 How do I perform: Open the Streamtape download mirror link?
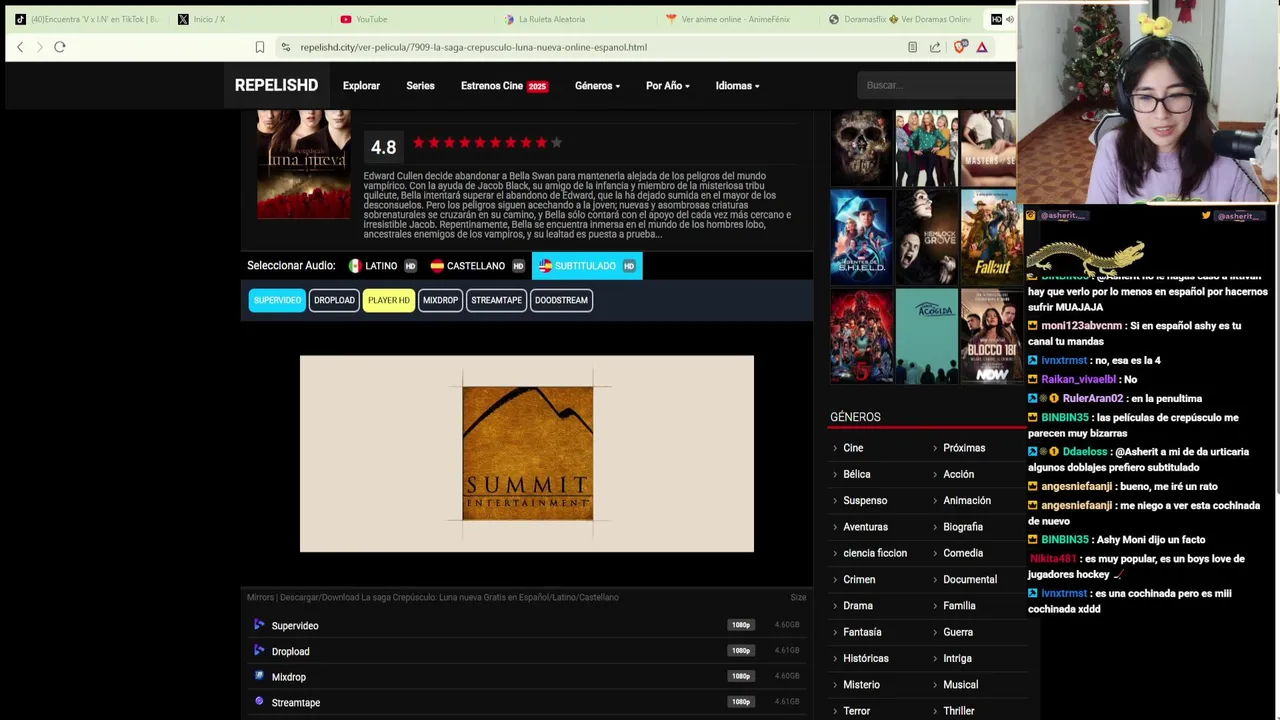(296, 703)
